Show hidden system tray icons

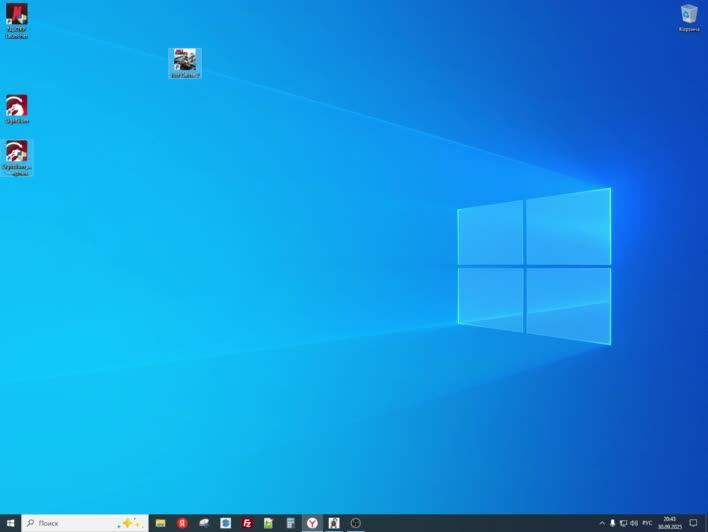point(602,523)
